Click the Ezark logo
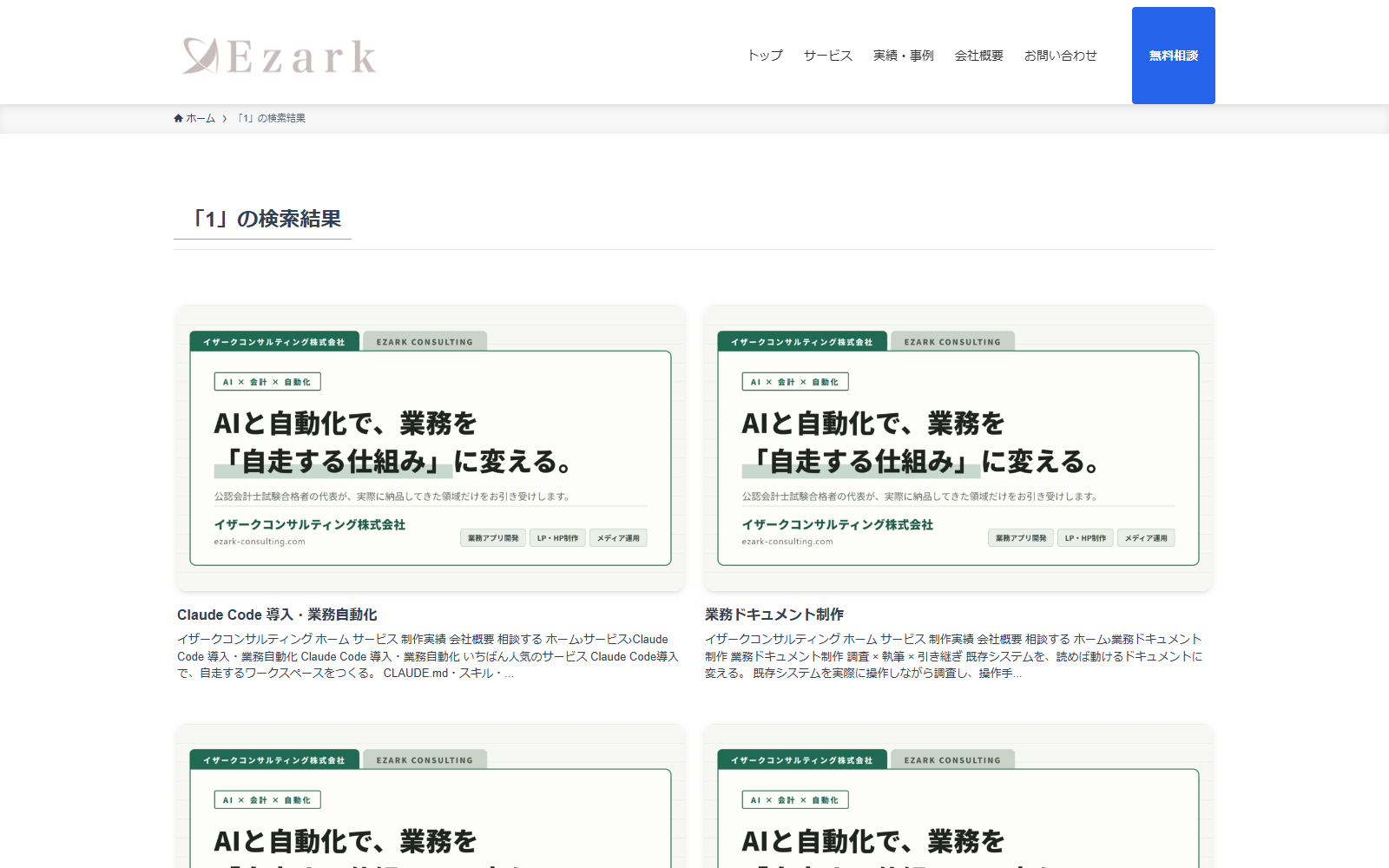1389x868 pixels. pyautogui.click(x=280, y=56)
